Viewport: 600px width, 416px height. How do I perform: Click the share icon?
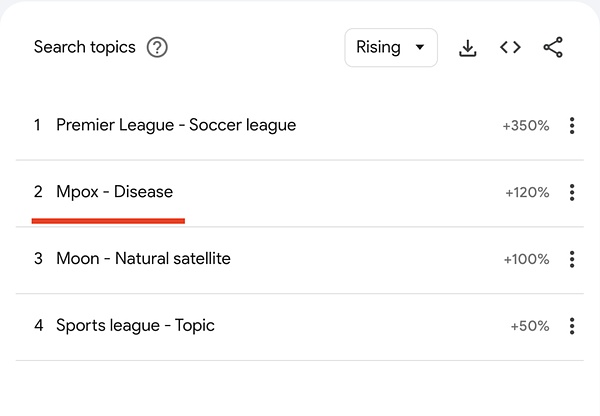pos(553,47)
